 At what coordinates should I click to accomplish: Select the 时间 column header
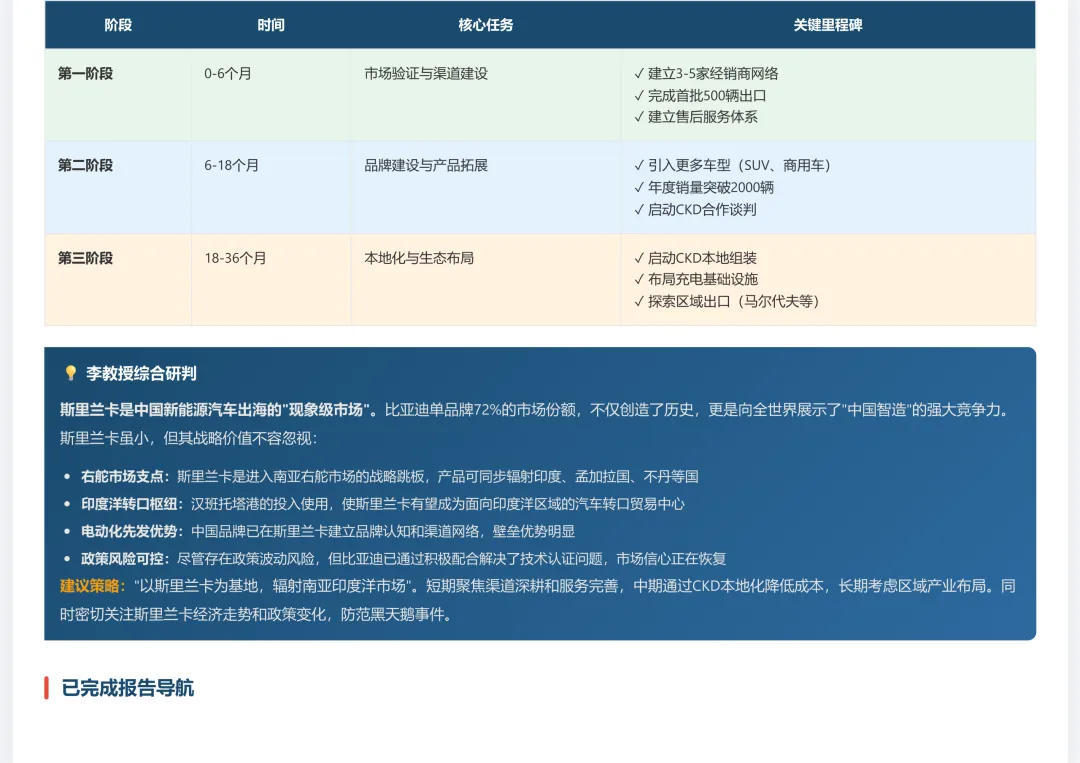coord(271,25)
